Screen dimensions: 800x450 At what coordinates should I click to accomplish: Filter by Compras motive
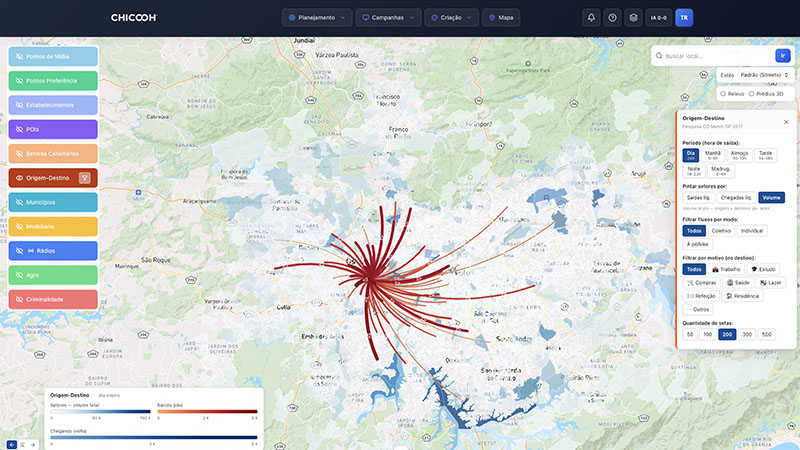tap(702, 283)
